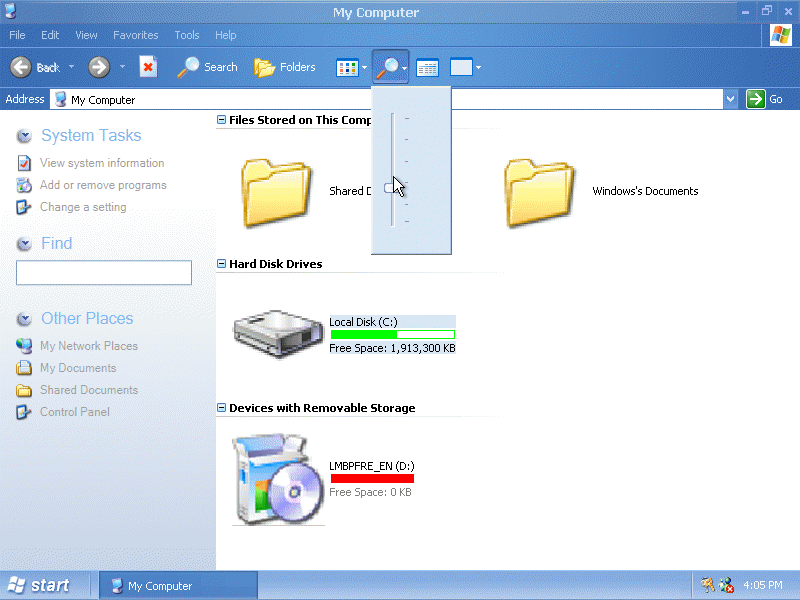This screenshot has height=600, width=800.
Task: Collapse the Find section
Action: point(24,244)
